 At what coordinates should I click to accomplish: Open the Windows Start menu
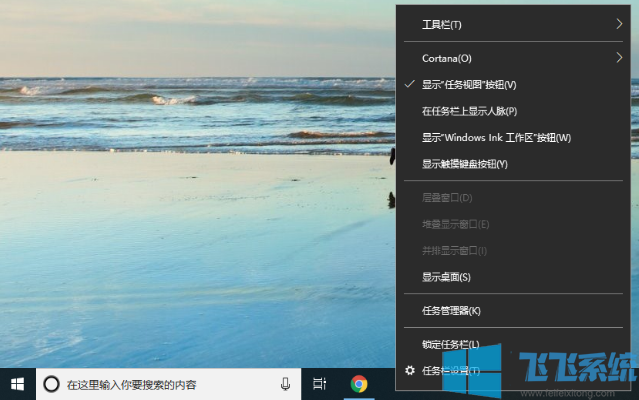(17, 384)
